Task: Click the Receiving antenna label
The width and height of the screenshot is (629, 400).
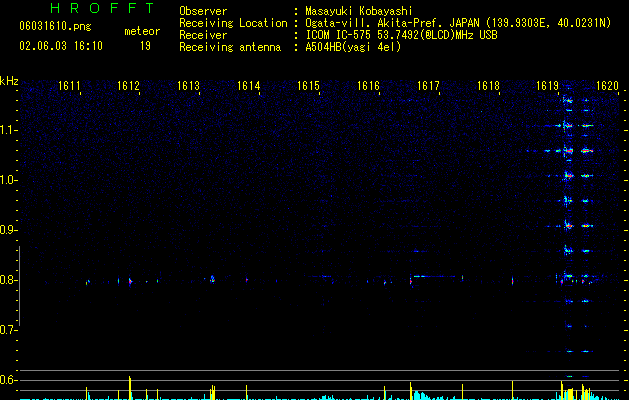Action: tap(230, 47)
